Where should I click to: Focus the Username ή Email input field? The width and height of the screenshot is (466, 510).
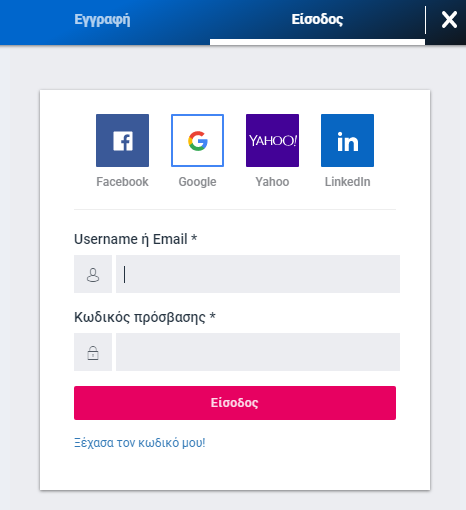pyautogui.click(x=258, y=274)
